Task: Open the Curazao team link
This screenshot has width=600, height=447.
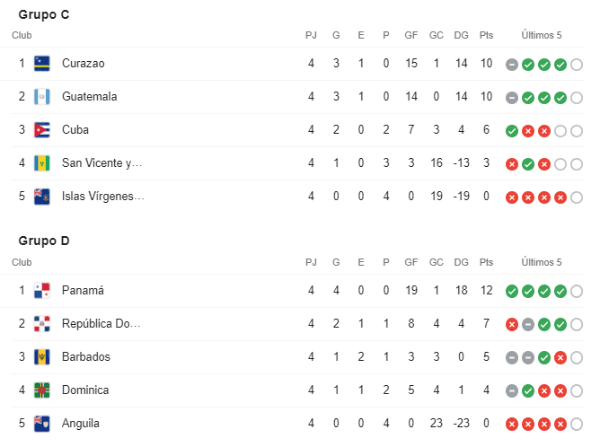Action: [83, 63]
